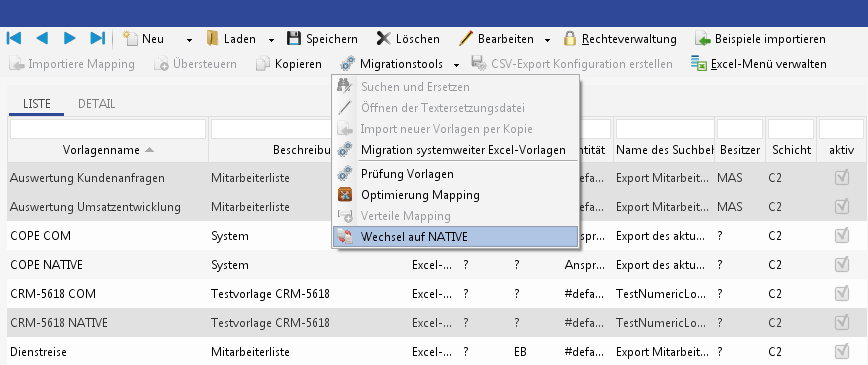Click the Optimierung Mapping tools icon
Viewport: 868px width, 365px height.
coord(345,194)
